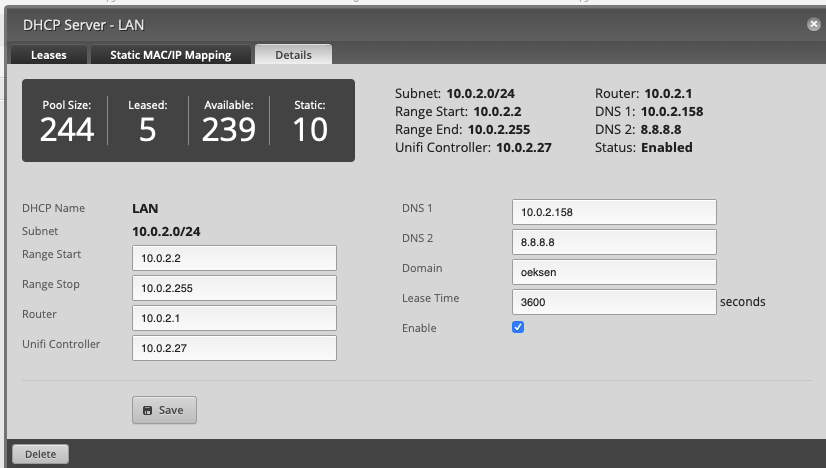Click the Pool Size value 244
Viewport: 826px width, 468px height.
[67, 130]
